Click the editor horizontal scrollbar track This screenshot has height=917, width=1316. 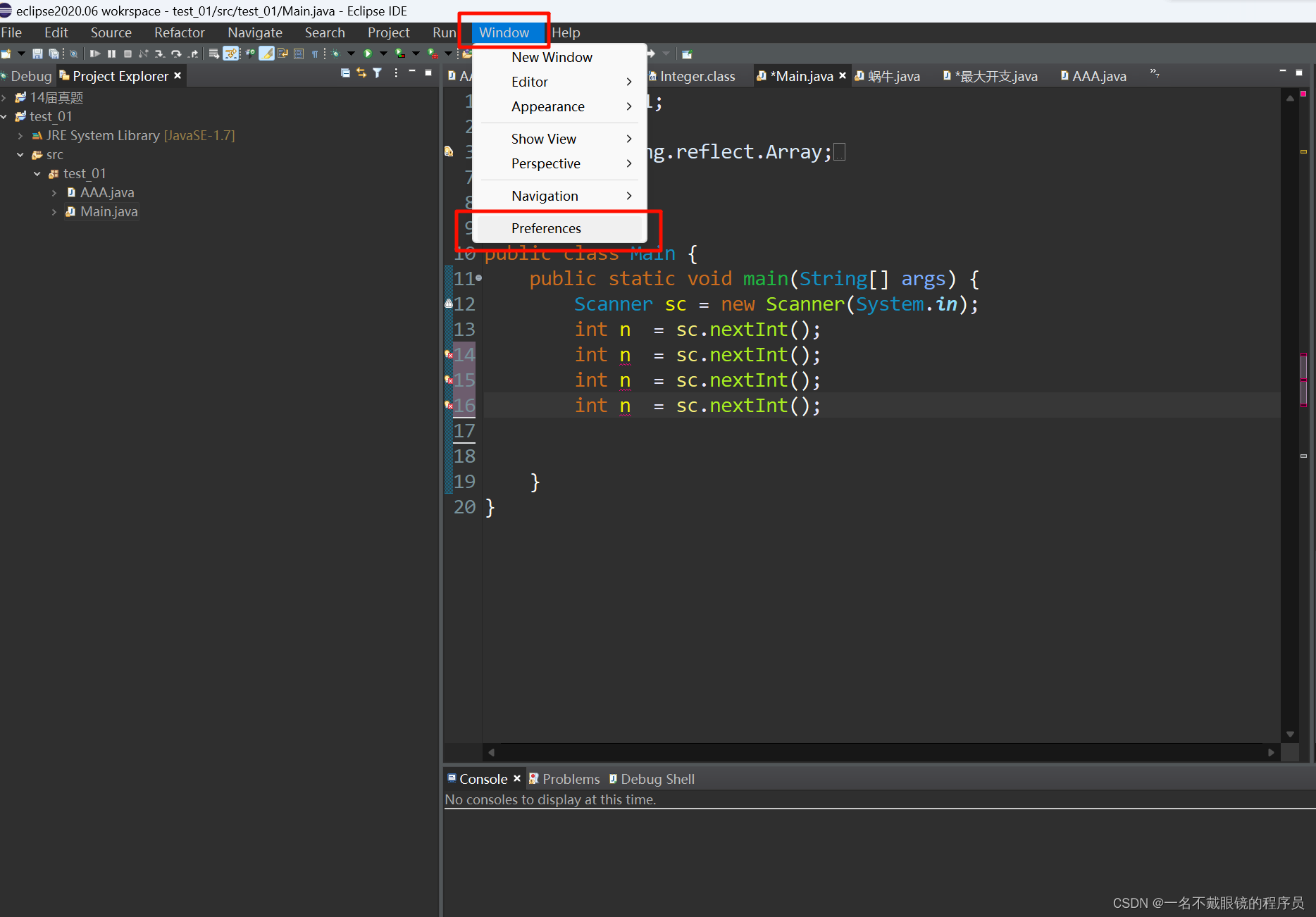[881, 752]
